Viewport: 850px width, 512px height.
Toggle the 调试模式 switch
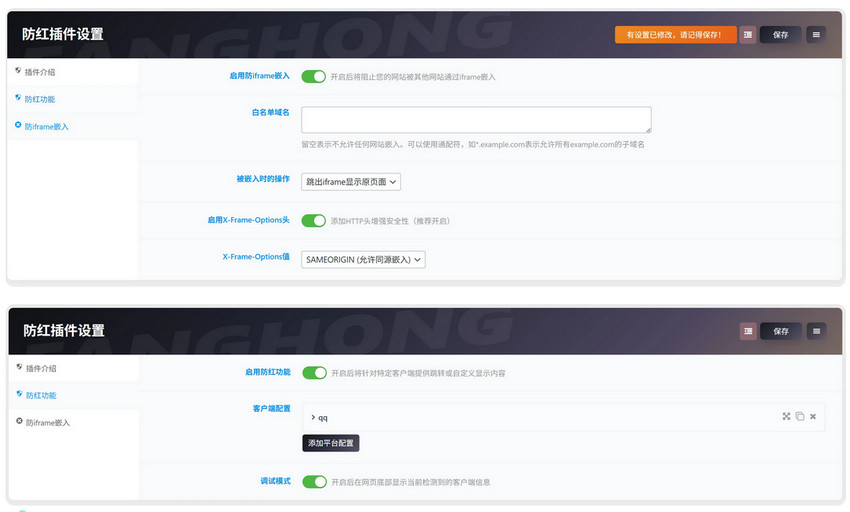point(314,482)
